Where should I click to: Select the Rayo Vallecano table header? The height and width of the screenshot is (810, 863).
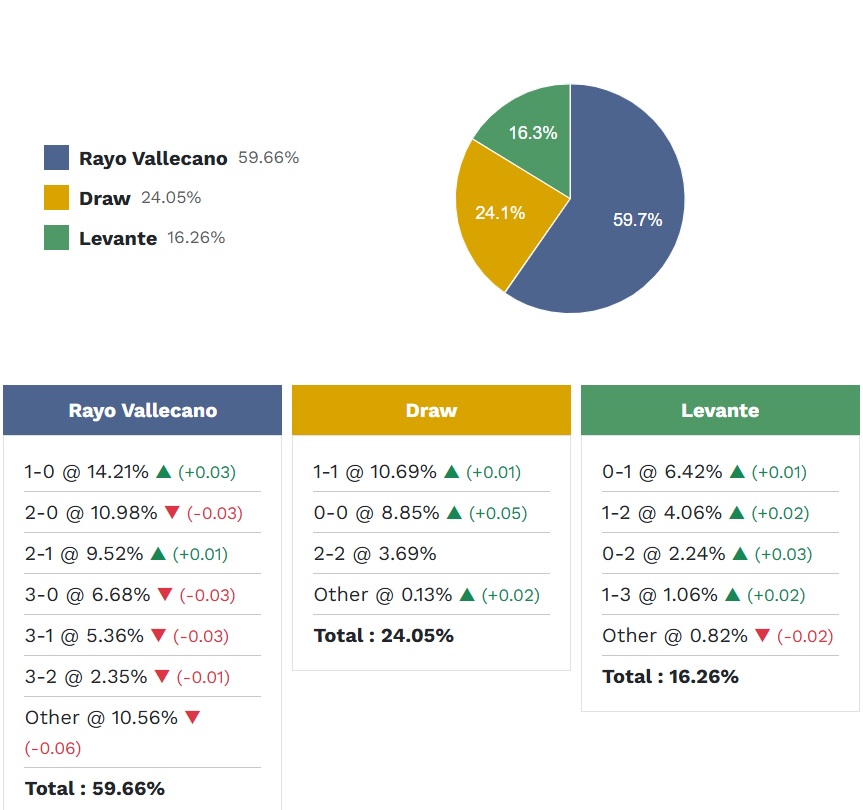point(142,410)
